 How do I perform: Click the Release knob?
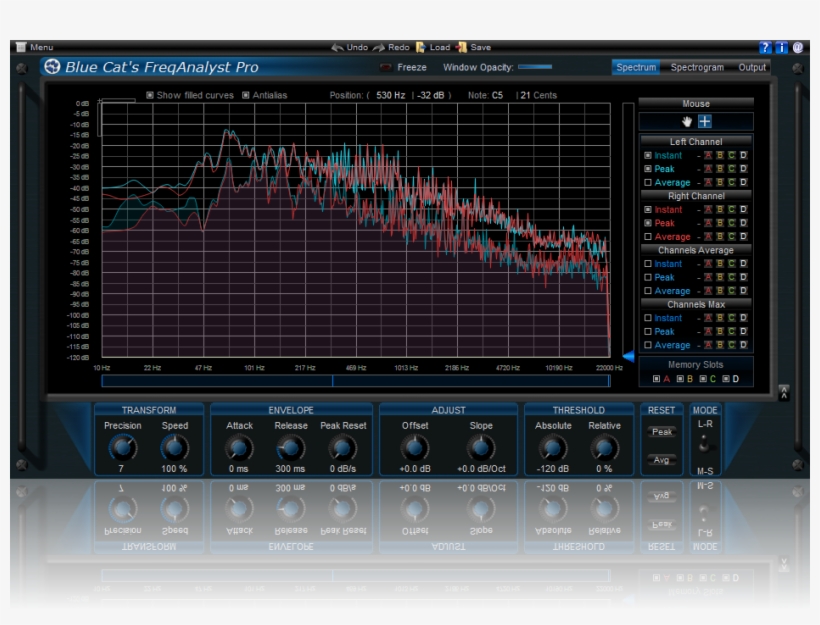[x=290, y=448]
